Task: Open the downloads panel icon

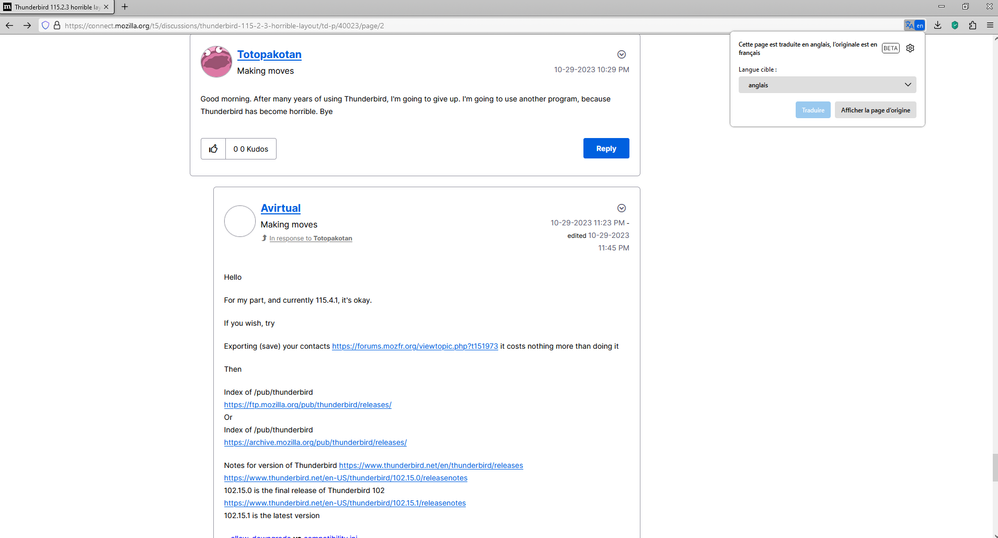Action: coord(938,25)
